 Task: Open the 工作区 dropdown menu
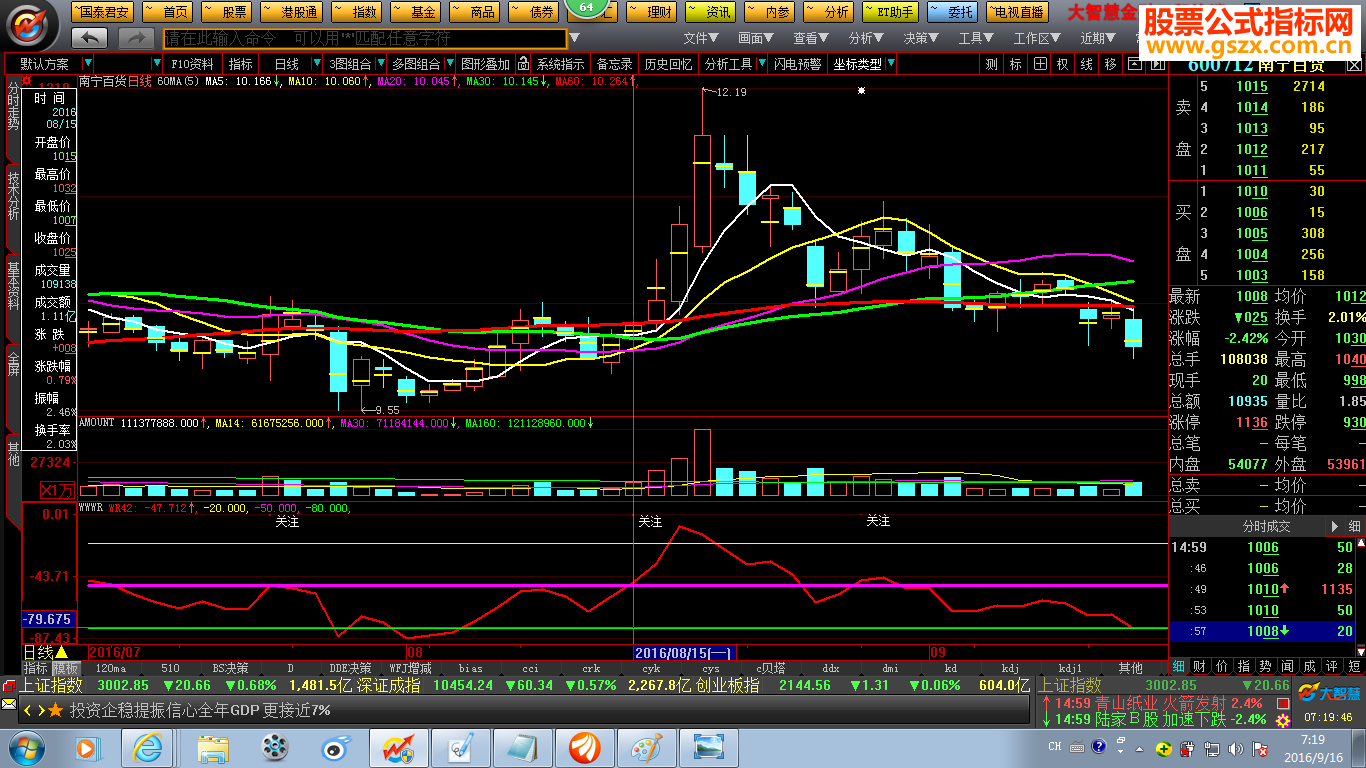(x=1037, y=38)
